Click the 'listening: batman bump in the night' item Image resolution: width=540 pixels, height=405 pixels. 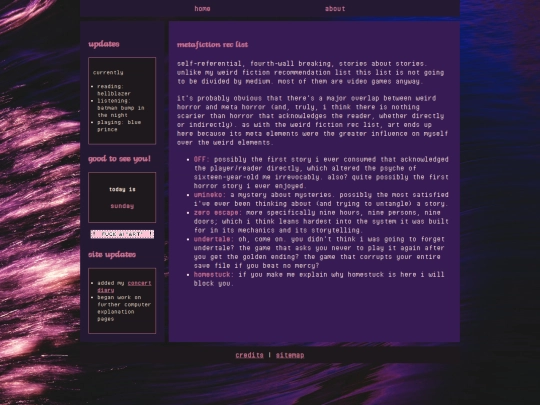(x=121, y=108)
